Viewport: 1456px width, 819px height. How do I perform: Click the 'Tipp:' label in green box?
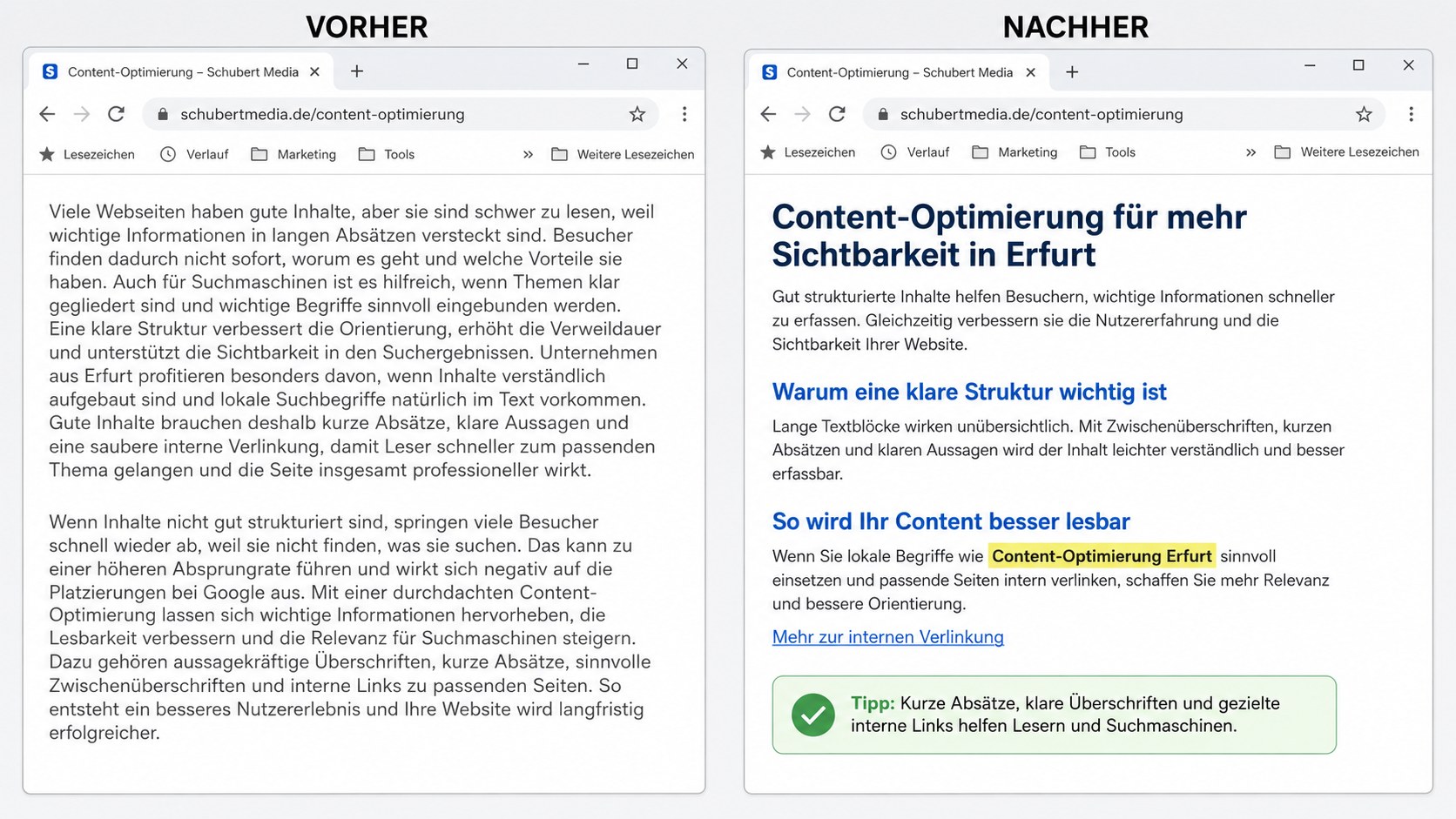pos(873,703)
